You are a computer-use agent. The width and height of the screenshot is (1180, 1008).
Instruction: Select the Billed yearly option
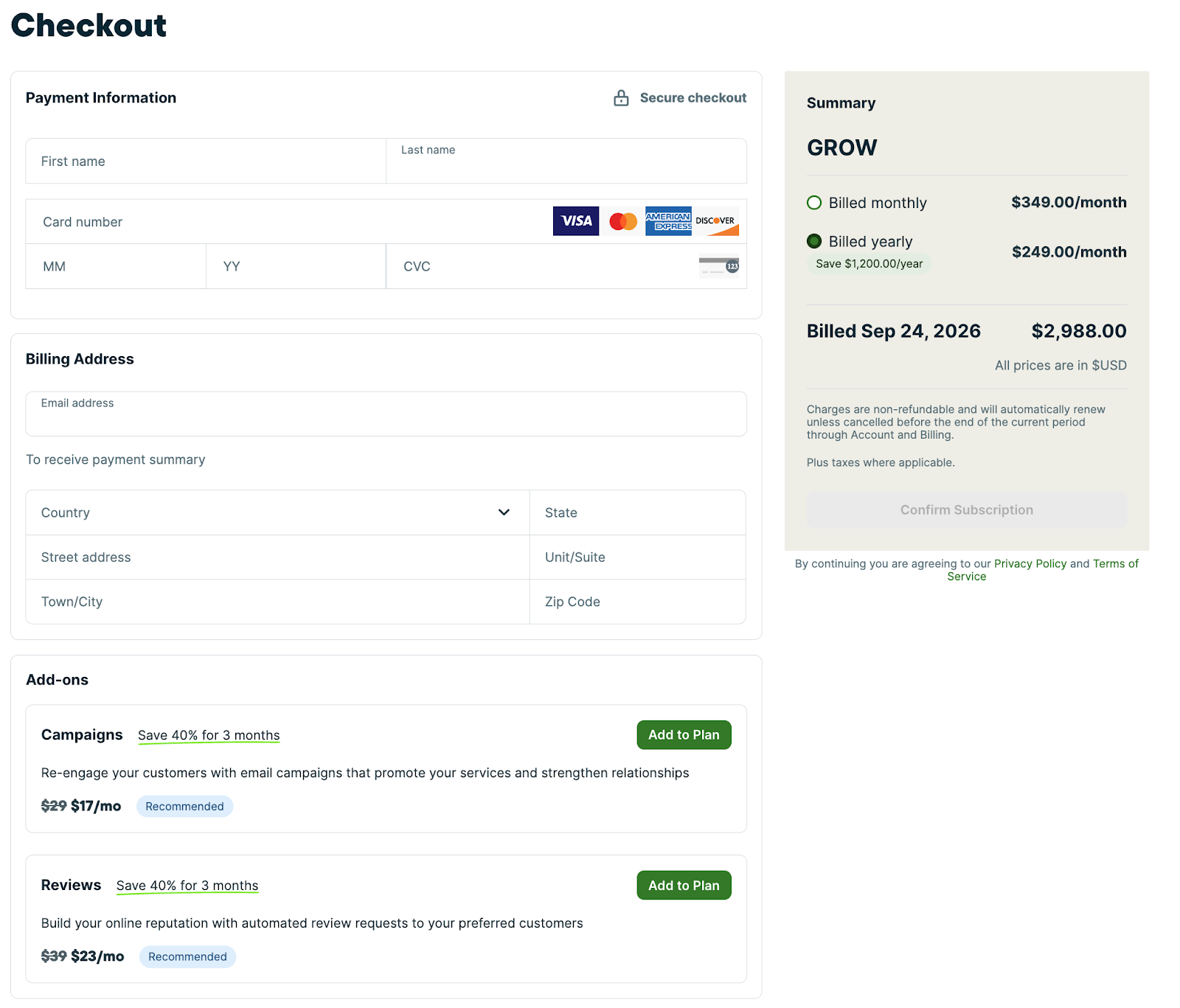pyautogui.click(x=814, y=241)
